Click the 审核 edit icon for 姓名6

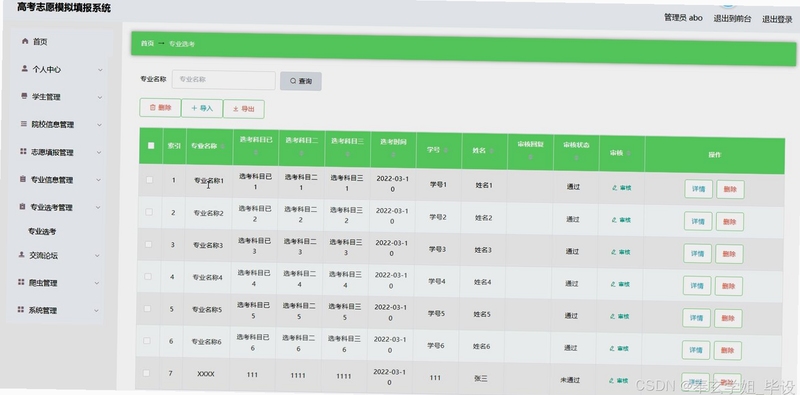(x=612, y=349)
